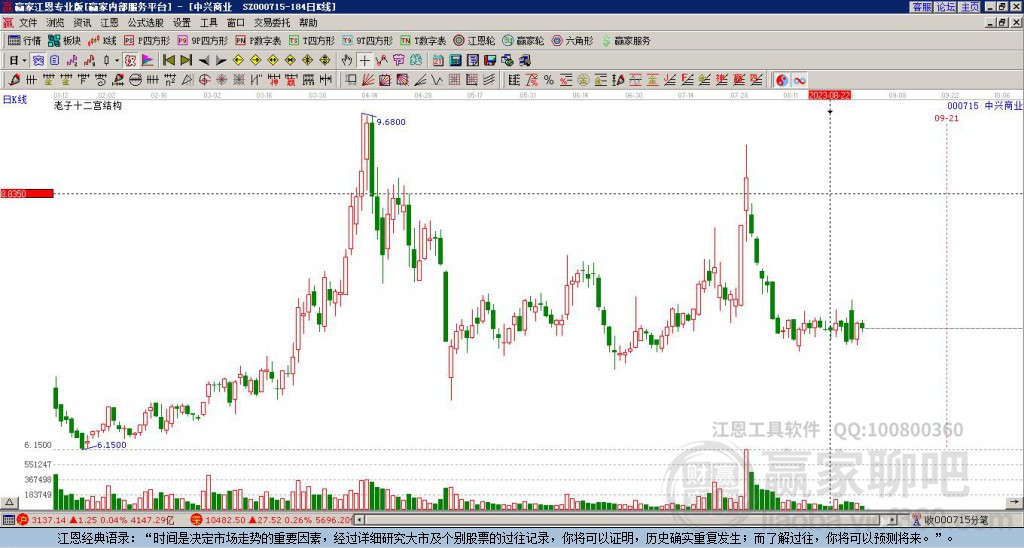
Task: Open the 交易委托 menu
Action: tap(272, 23)
